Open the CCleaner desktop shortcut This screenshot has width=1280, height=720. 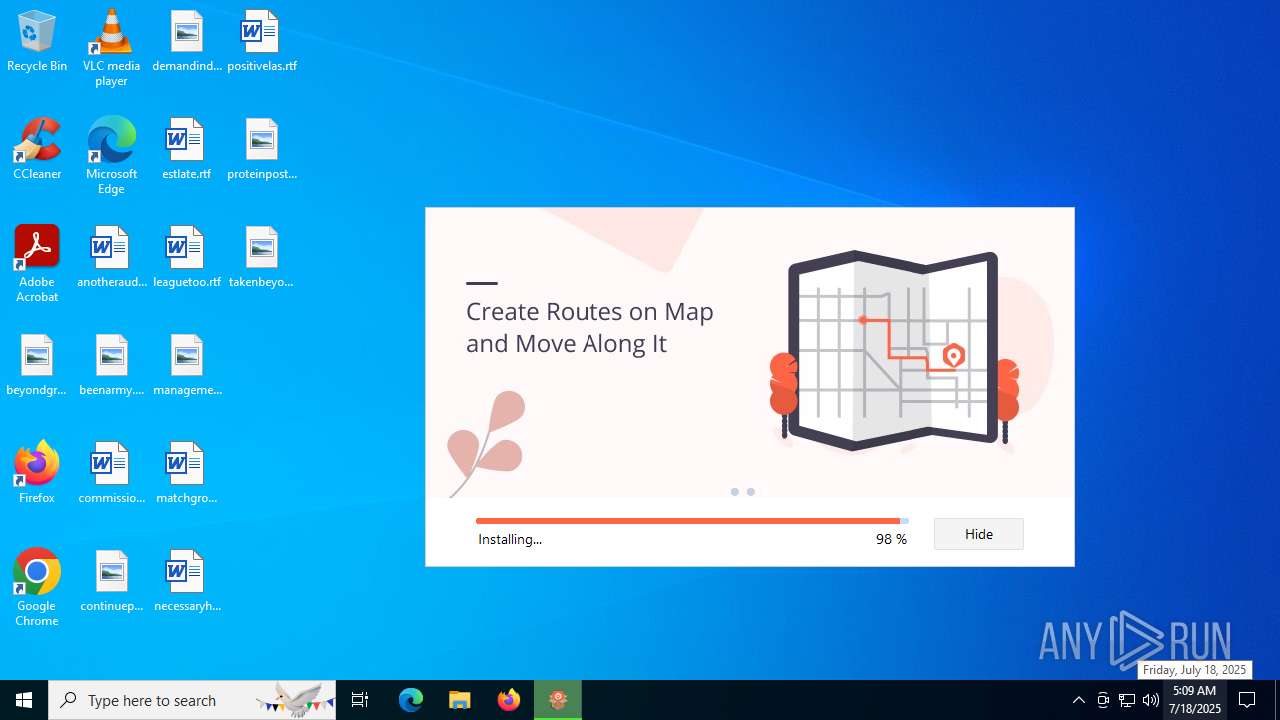click(37, 150)
